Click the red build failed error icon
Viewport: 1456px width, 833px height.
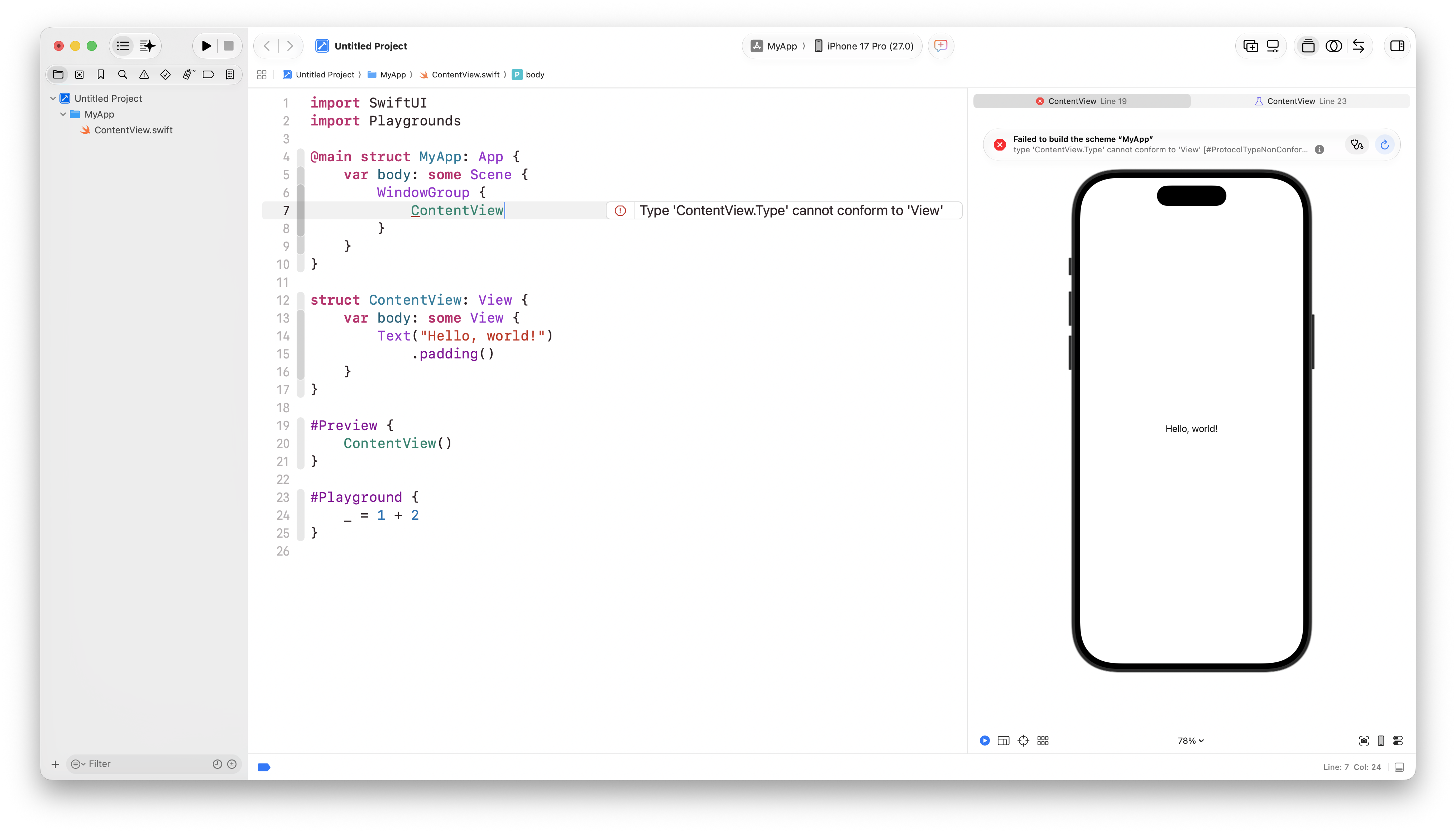pos(1000,145)
